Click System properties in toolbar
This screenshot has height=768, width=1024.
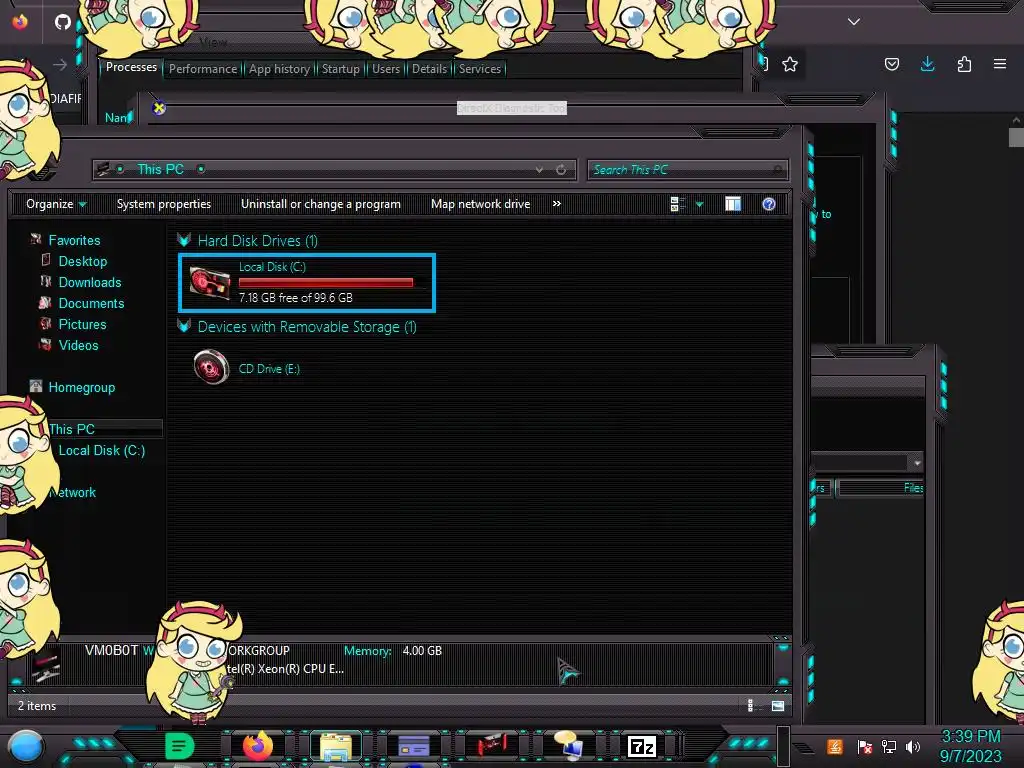[x=164, y=204]
